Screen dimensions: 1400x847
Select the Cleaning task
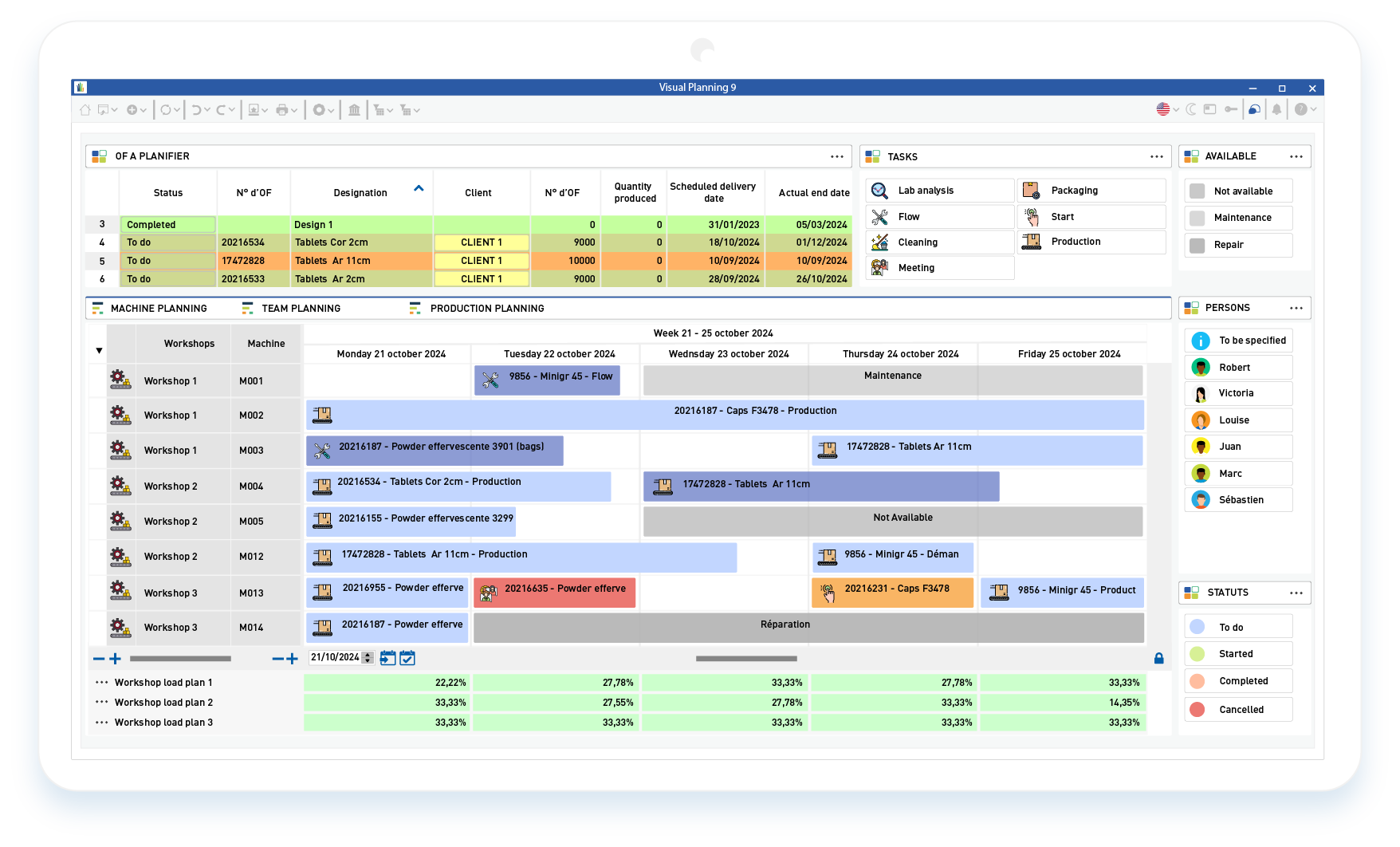point(940,242)
